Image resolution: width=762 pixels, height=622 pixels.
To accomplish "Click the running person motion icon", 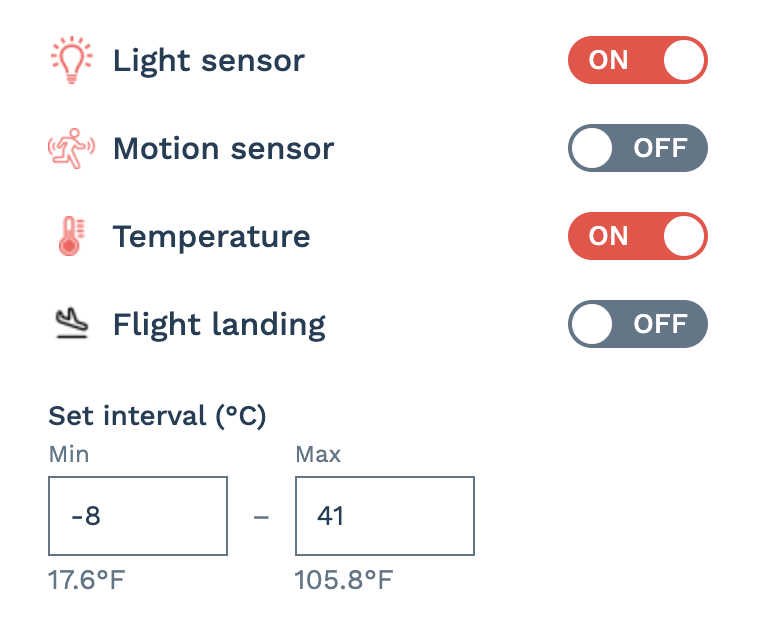I will (71, 148).
